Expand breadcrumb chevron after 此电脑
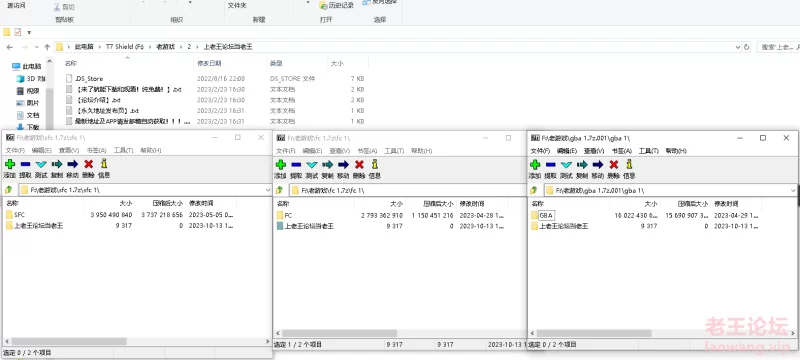Viewport: 800px width, 360px height. tap(99, 47)
